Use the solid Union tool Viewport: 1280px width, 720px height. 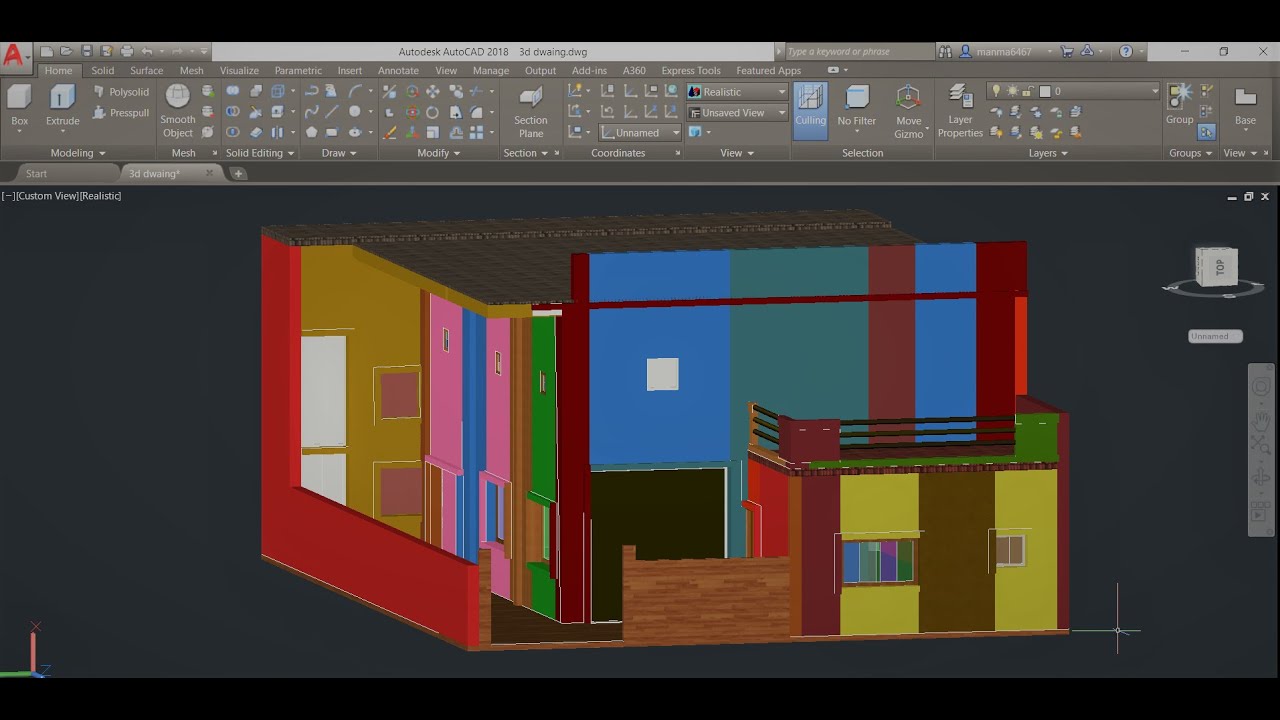[233, 91]
